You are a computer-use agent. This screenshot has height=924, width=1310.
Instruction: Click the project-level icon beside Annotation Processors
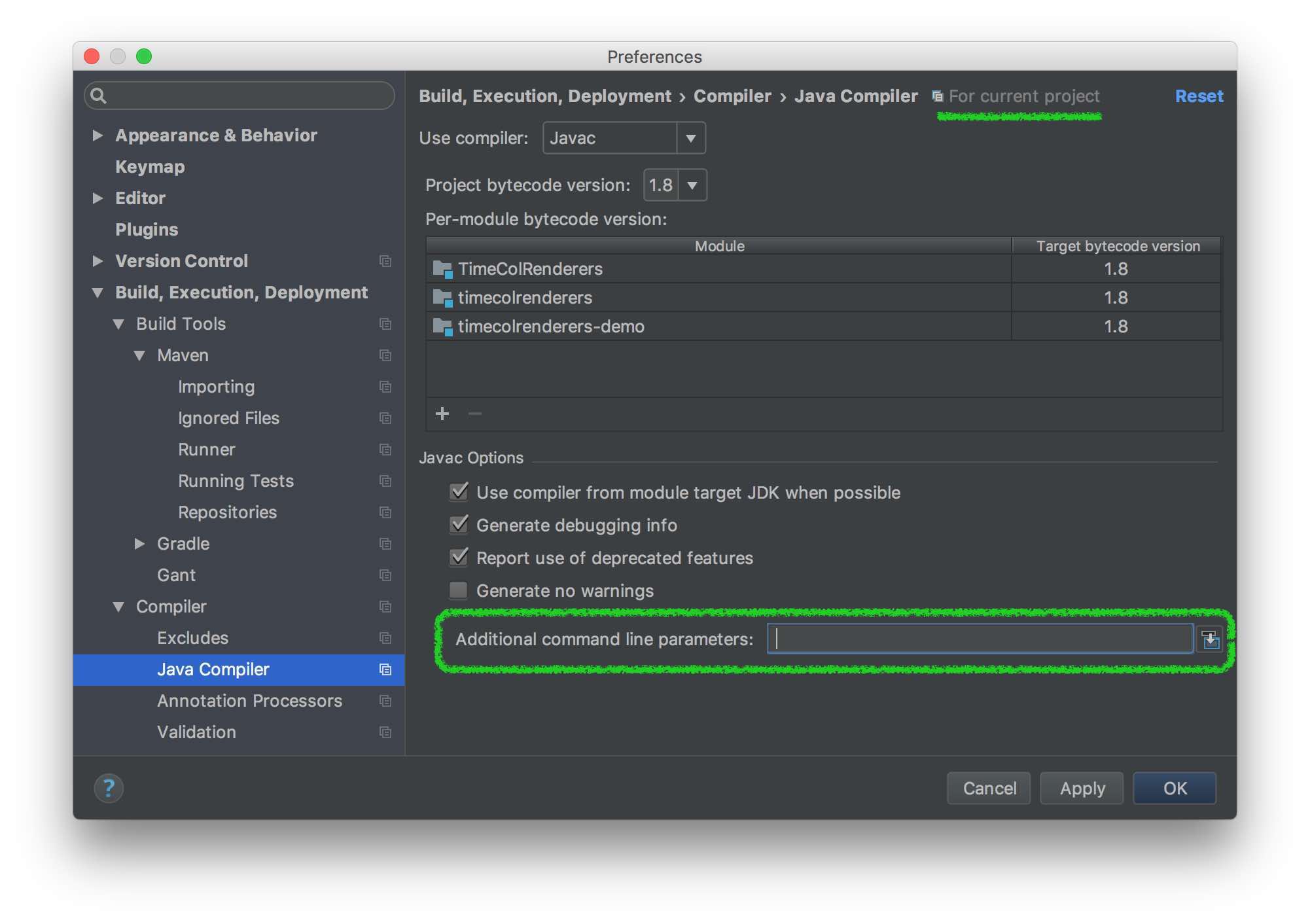pos(385,701)
